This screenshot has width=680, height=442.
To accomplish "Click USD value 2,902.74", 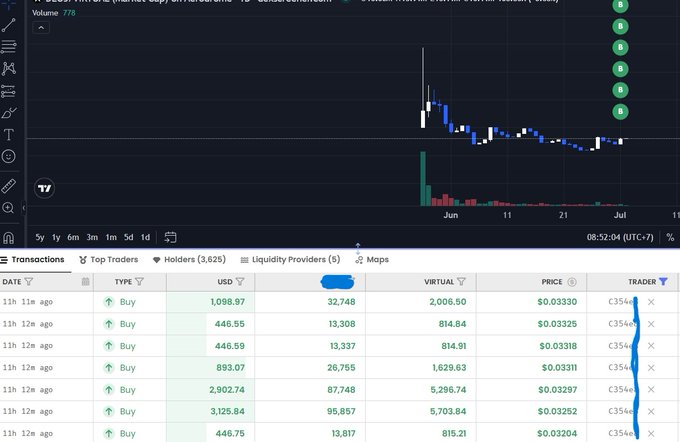I will coord(227,390).
